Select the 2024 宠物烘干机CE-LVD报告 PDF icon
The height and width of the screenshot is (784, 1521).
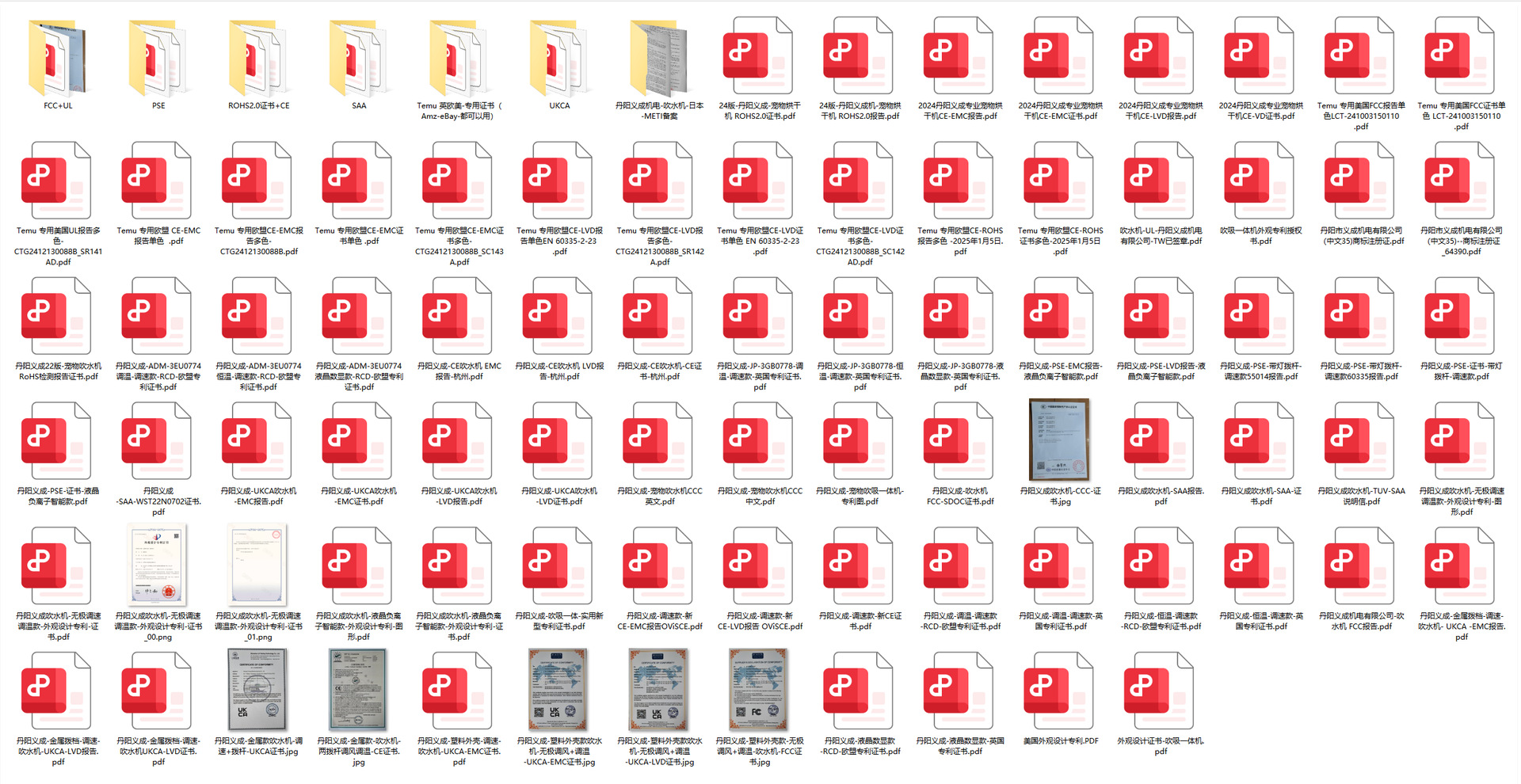pos(1161,57)
